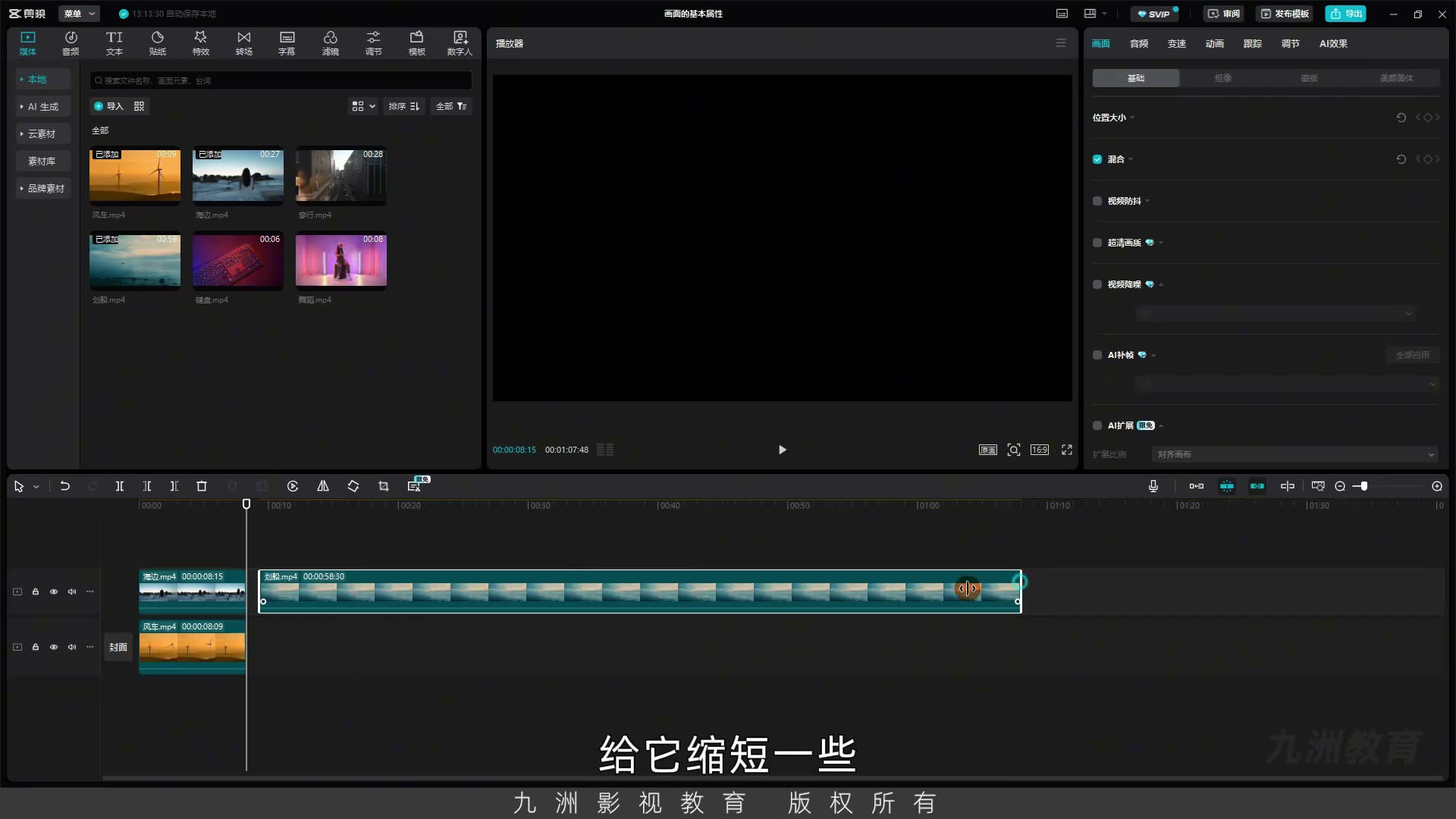Enable the 视频降噪 checkbox
The width and height of the screenshot is (1456, 819).
pyautogui.click(x=1097, y=284)
